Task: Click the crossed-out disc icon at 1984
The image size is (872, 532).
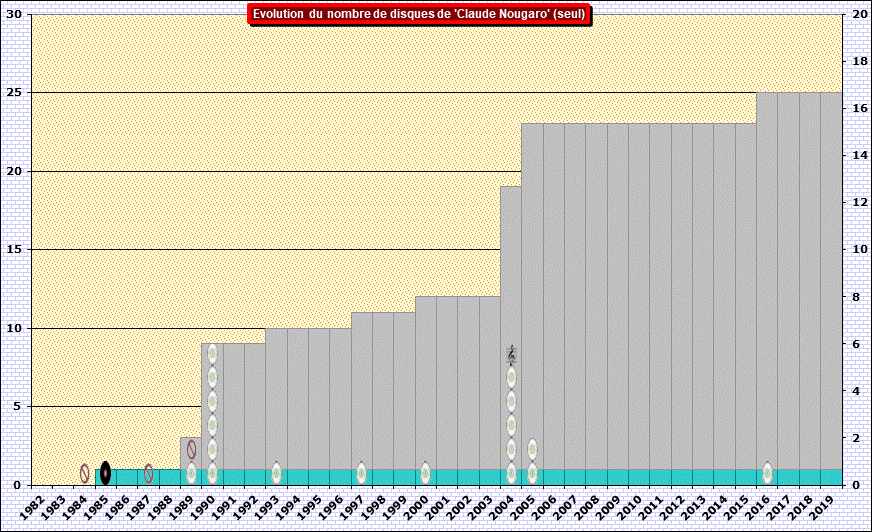Action: (x=84, y=473)
